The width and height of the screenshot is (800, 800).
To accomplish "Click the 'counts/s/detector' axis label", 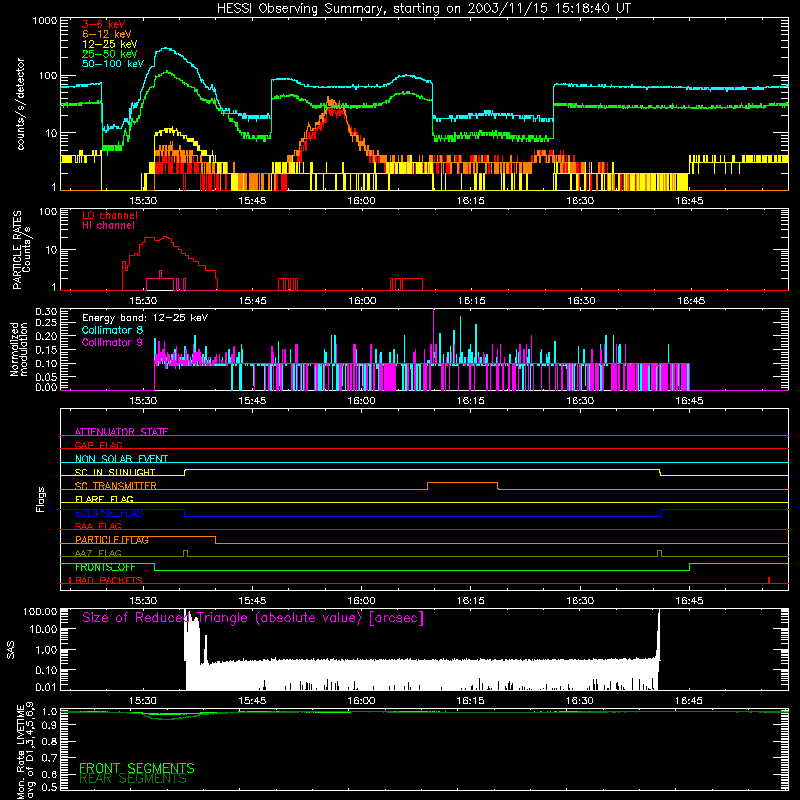I will (x=21, y=104).
